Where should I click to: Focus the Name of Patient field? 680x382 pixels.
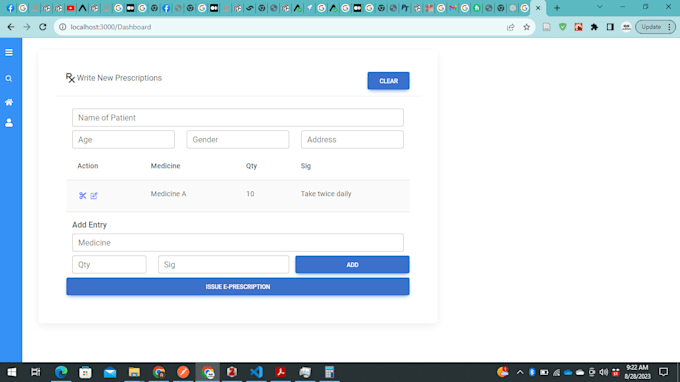(238, 118)
